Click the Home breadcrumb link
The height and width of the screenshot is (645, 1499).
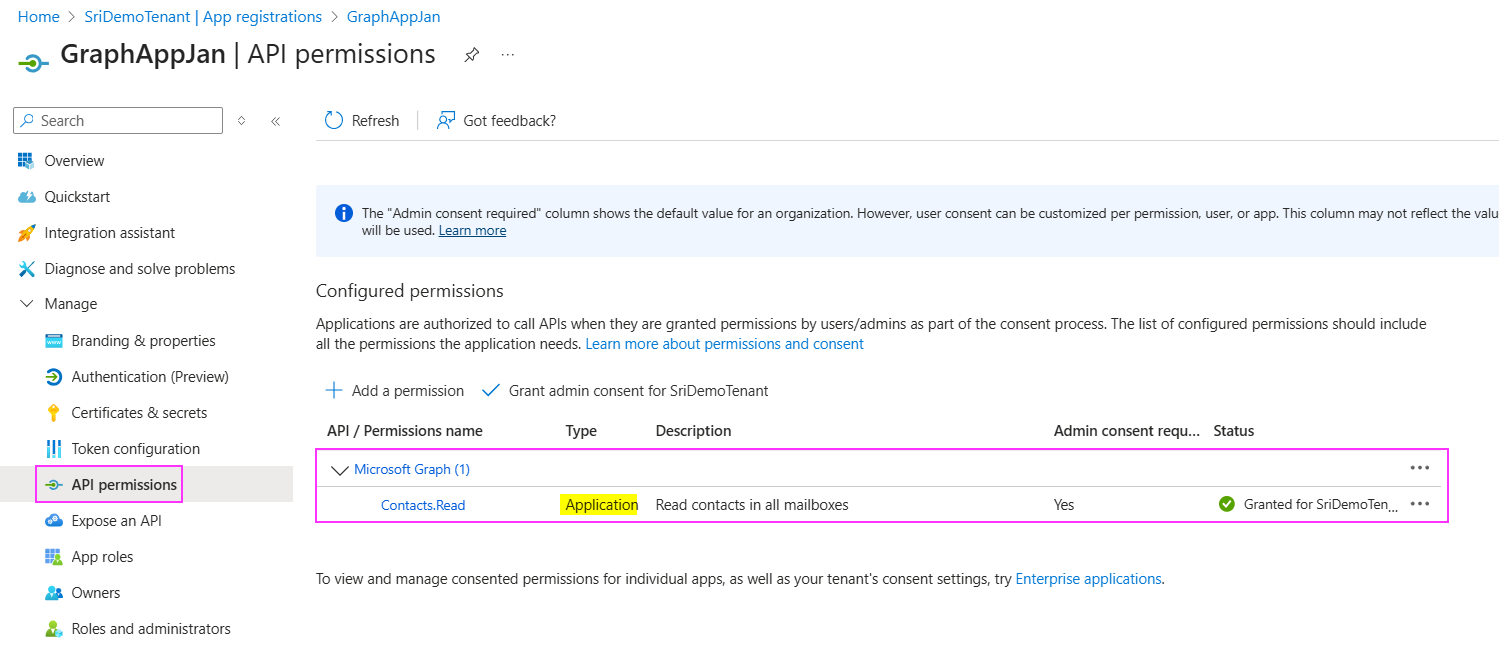38,17
